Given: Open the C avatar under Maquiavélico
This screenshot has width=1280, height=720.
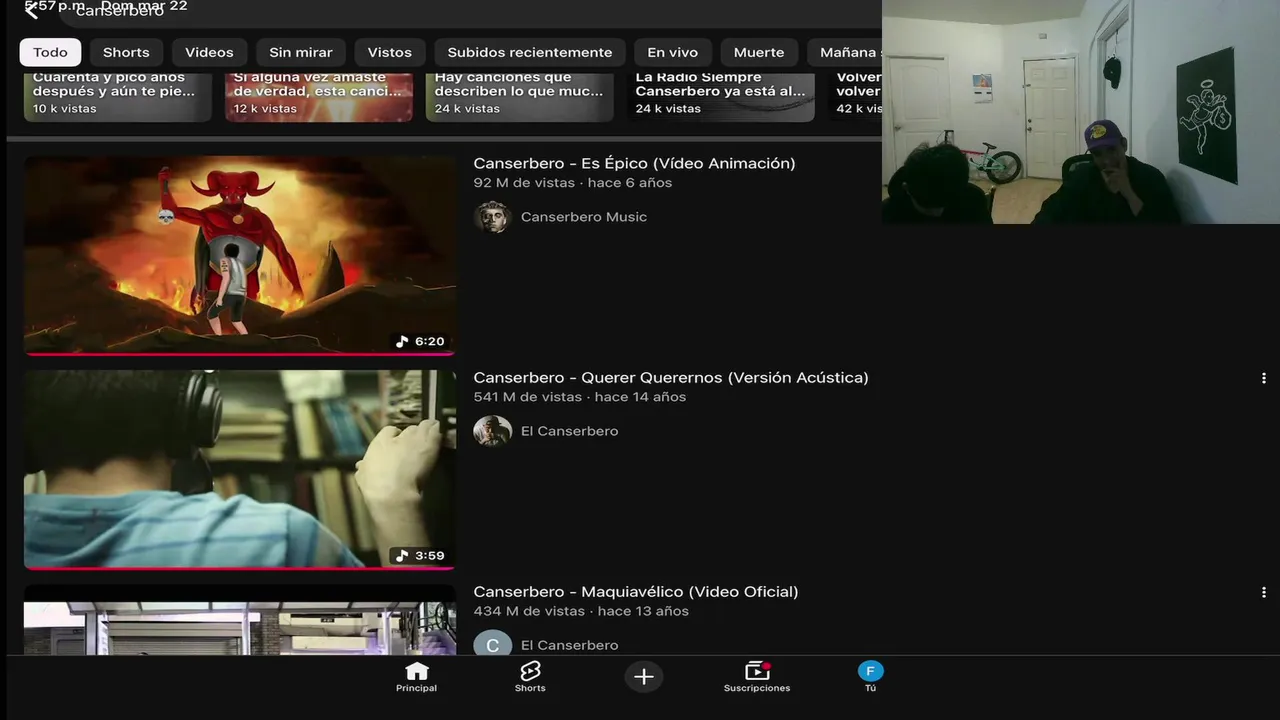Looking at the screenshot, I should pyautogui.click(x=492, y=644).
